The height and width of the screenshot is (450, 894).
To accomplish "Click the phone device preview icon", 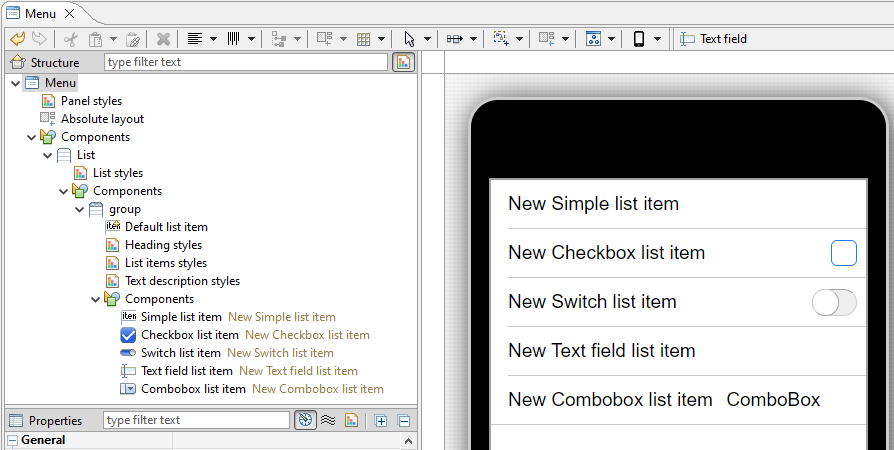I will coord(639,39).
